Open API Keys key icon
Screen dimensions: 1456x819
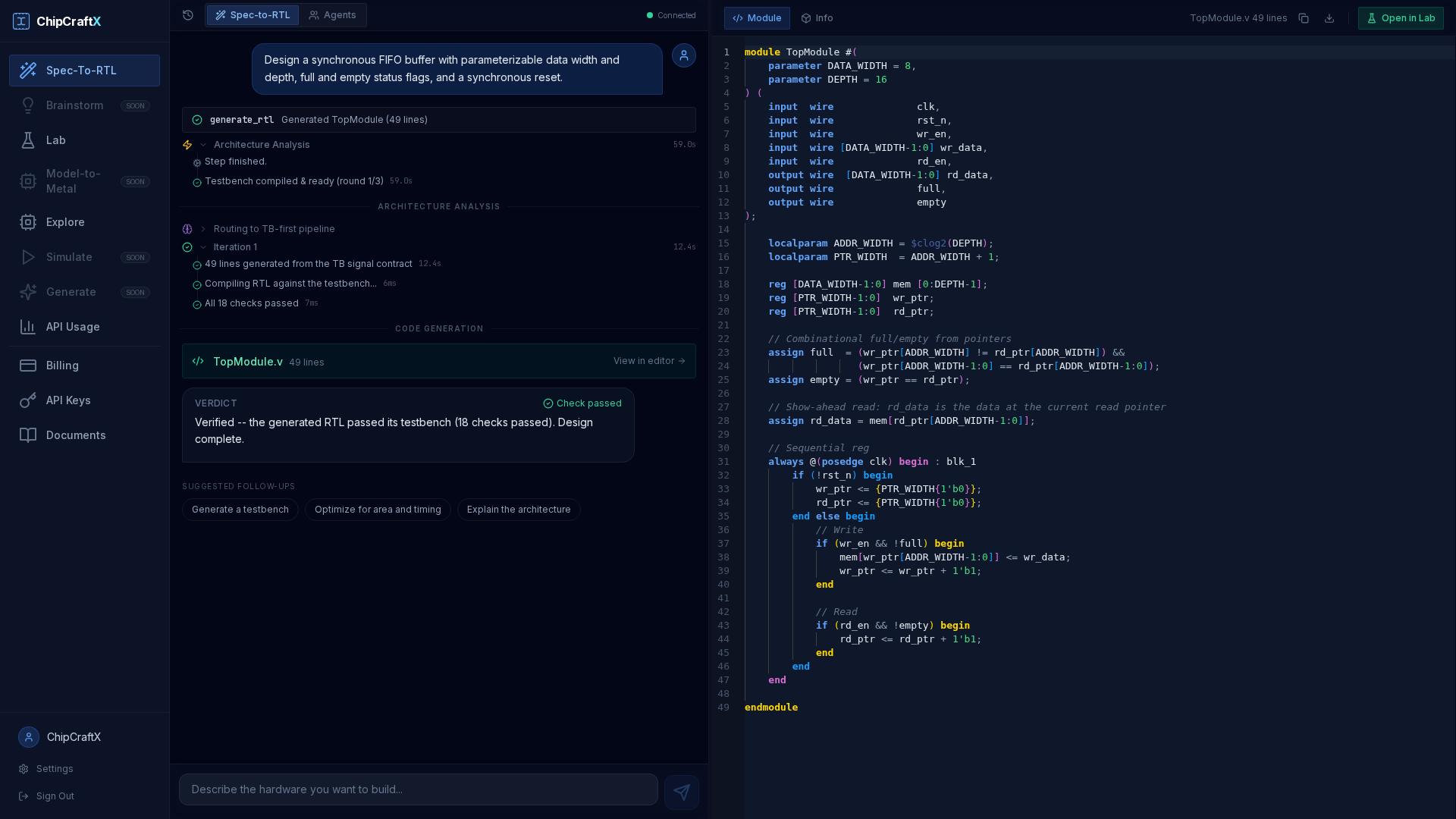(x=28, y=400)
